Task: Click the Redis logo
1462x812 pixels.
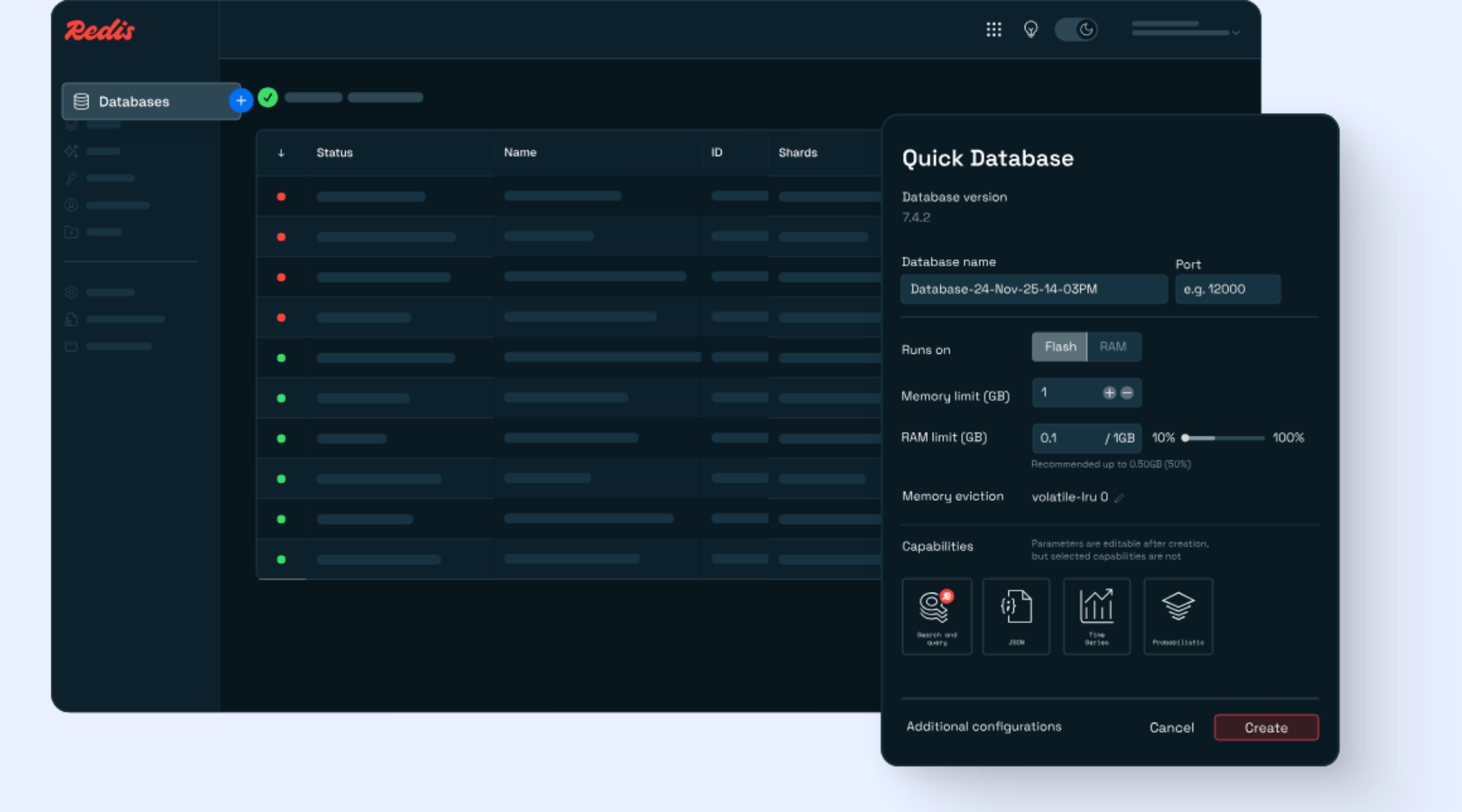Action: (x=99, y=30)
